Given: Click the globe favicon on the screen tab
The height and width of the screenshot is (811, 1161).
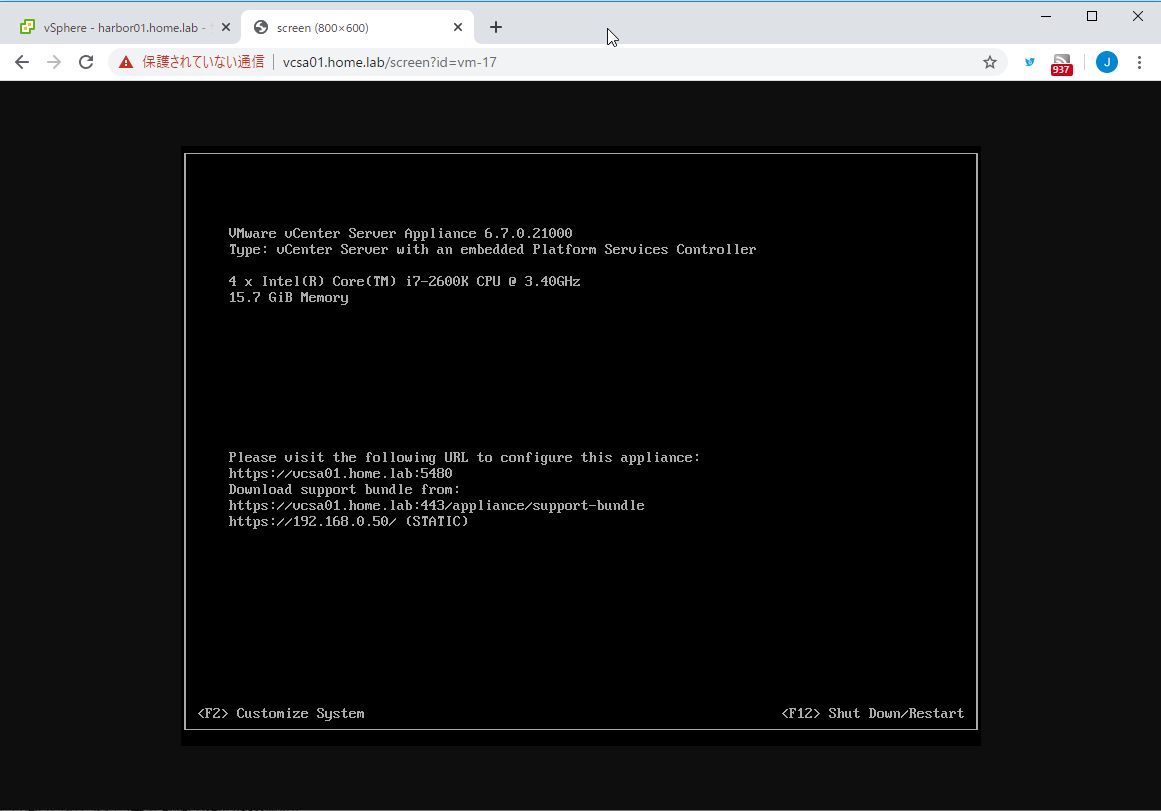Looking at the screenshot, I should tap(261, 27).
